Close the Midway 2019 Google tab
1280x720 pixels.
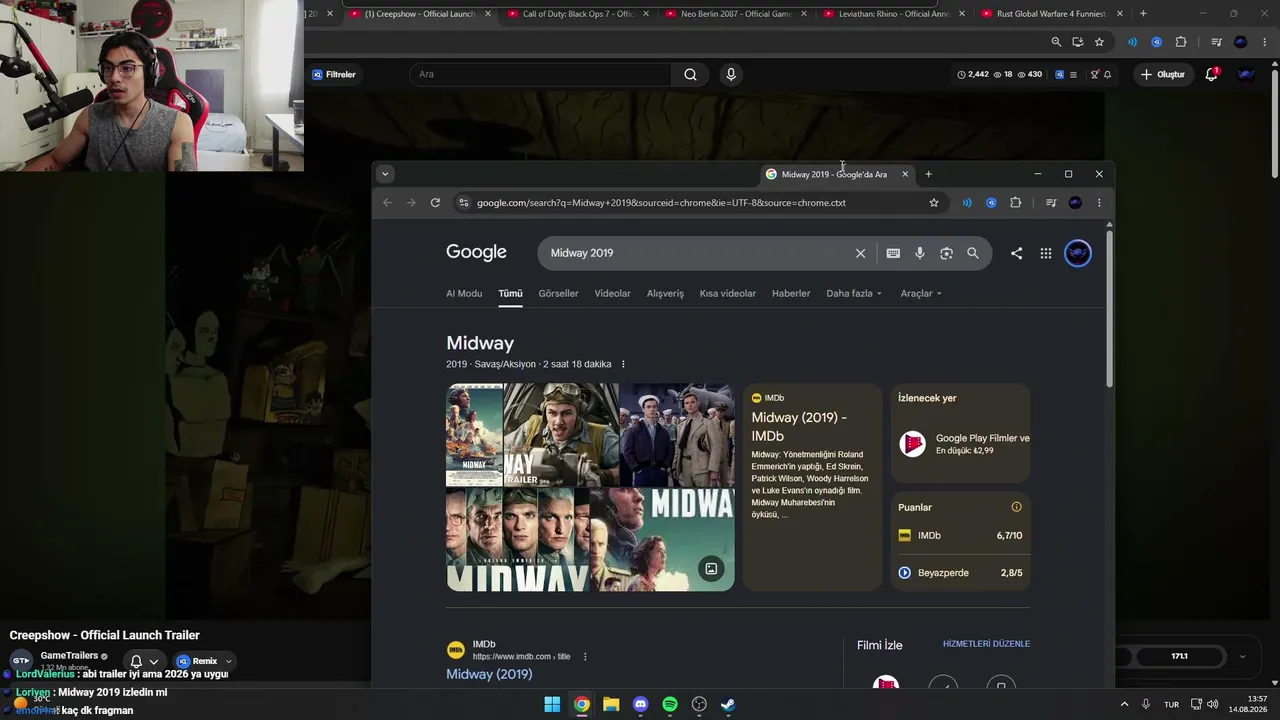[x=905, y=174]
